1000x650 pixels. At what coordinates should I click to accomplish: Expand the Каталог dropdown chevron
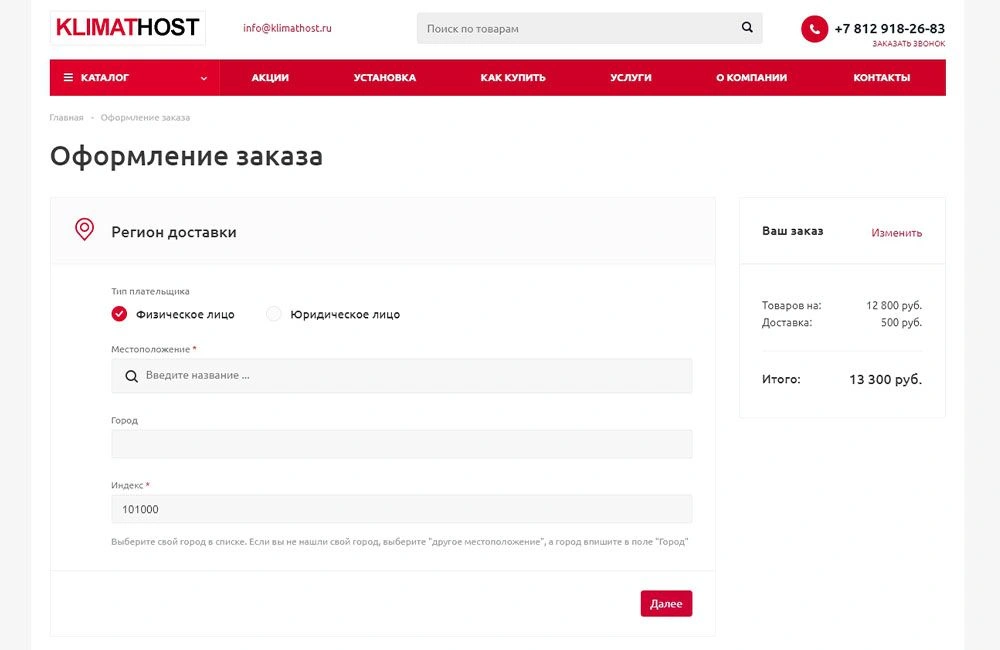[x=204, y=78]
